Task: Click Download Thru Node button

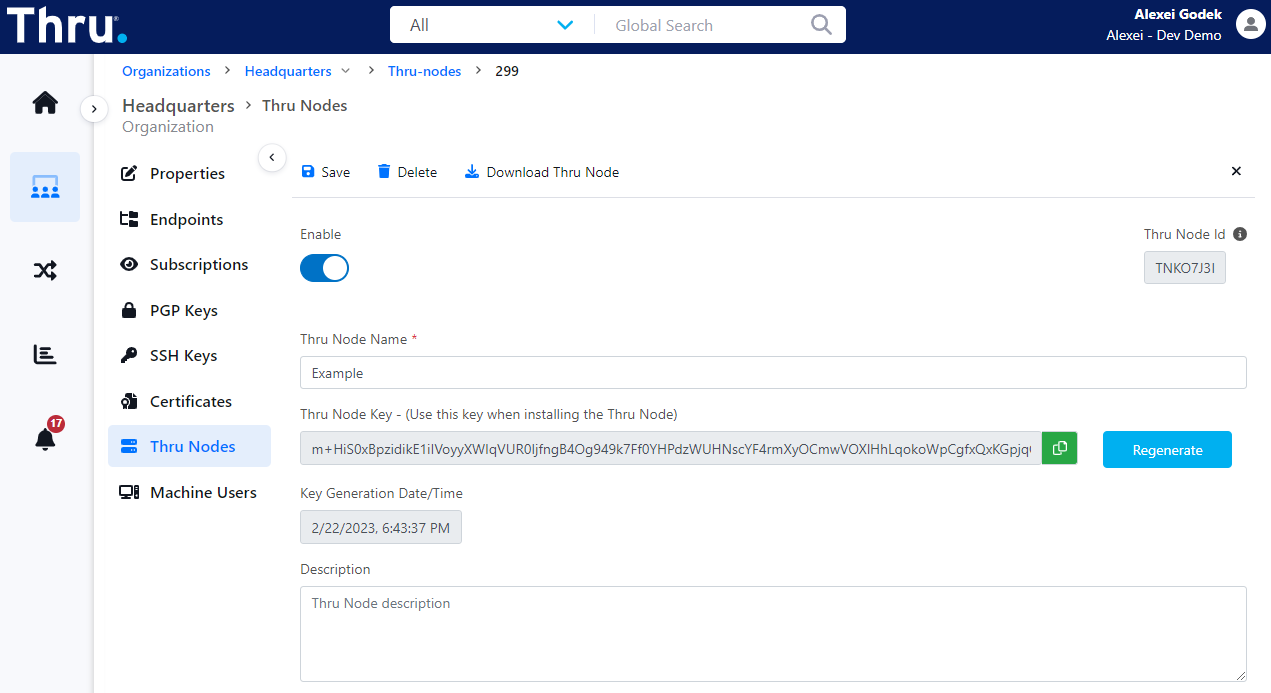Action: (542, 172)
